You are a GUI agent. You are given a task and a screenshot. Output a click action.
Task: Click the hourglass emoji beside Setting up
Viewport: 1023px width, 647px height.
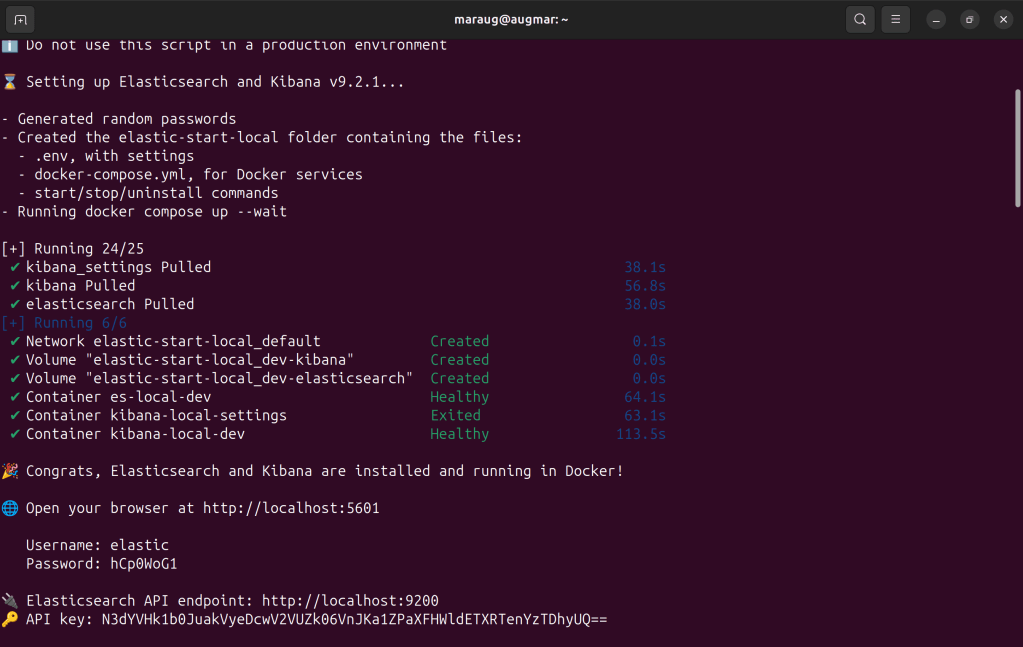point(9,82)
